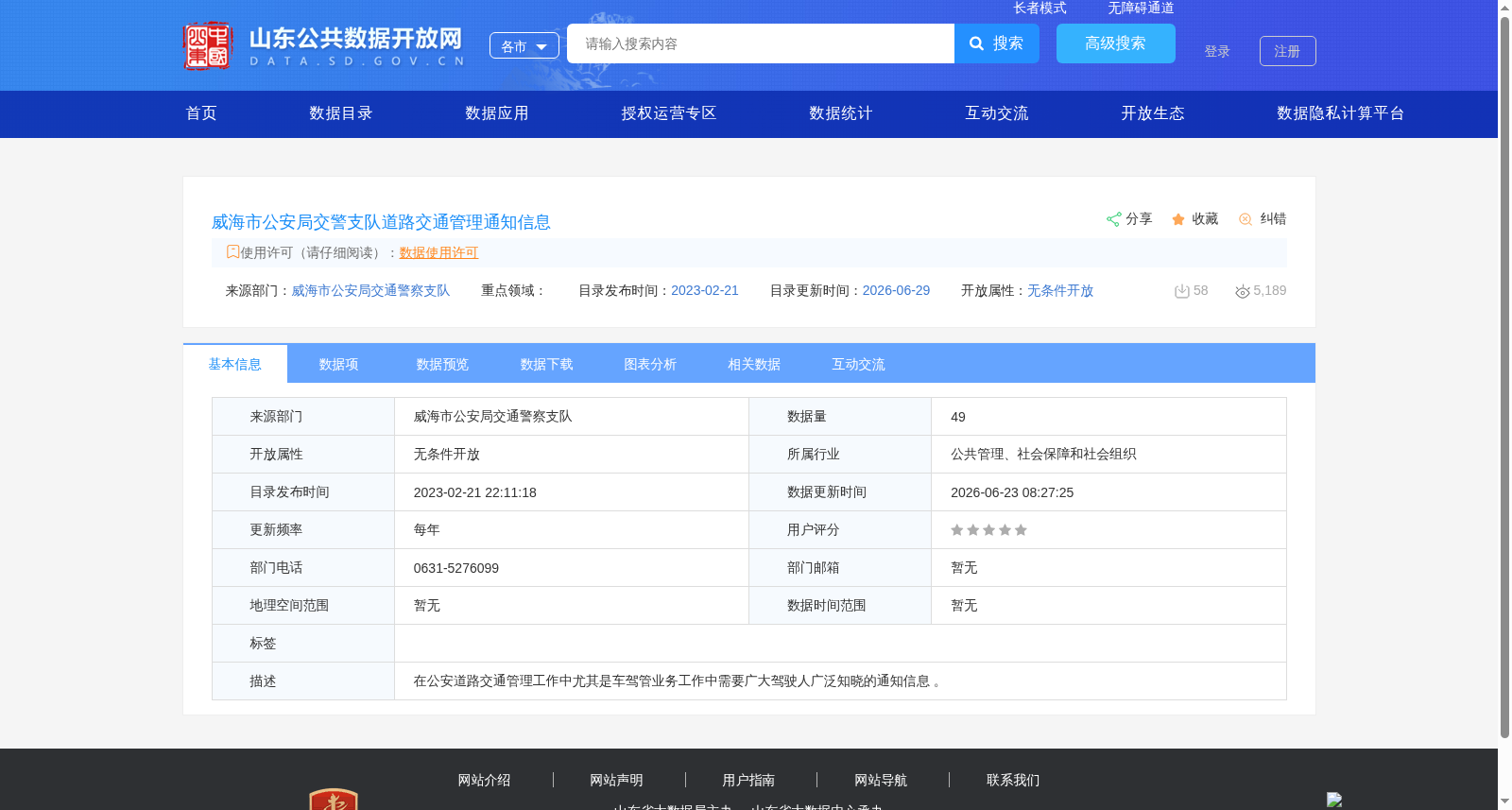Click the download count icon

1181,291
